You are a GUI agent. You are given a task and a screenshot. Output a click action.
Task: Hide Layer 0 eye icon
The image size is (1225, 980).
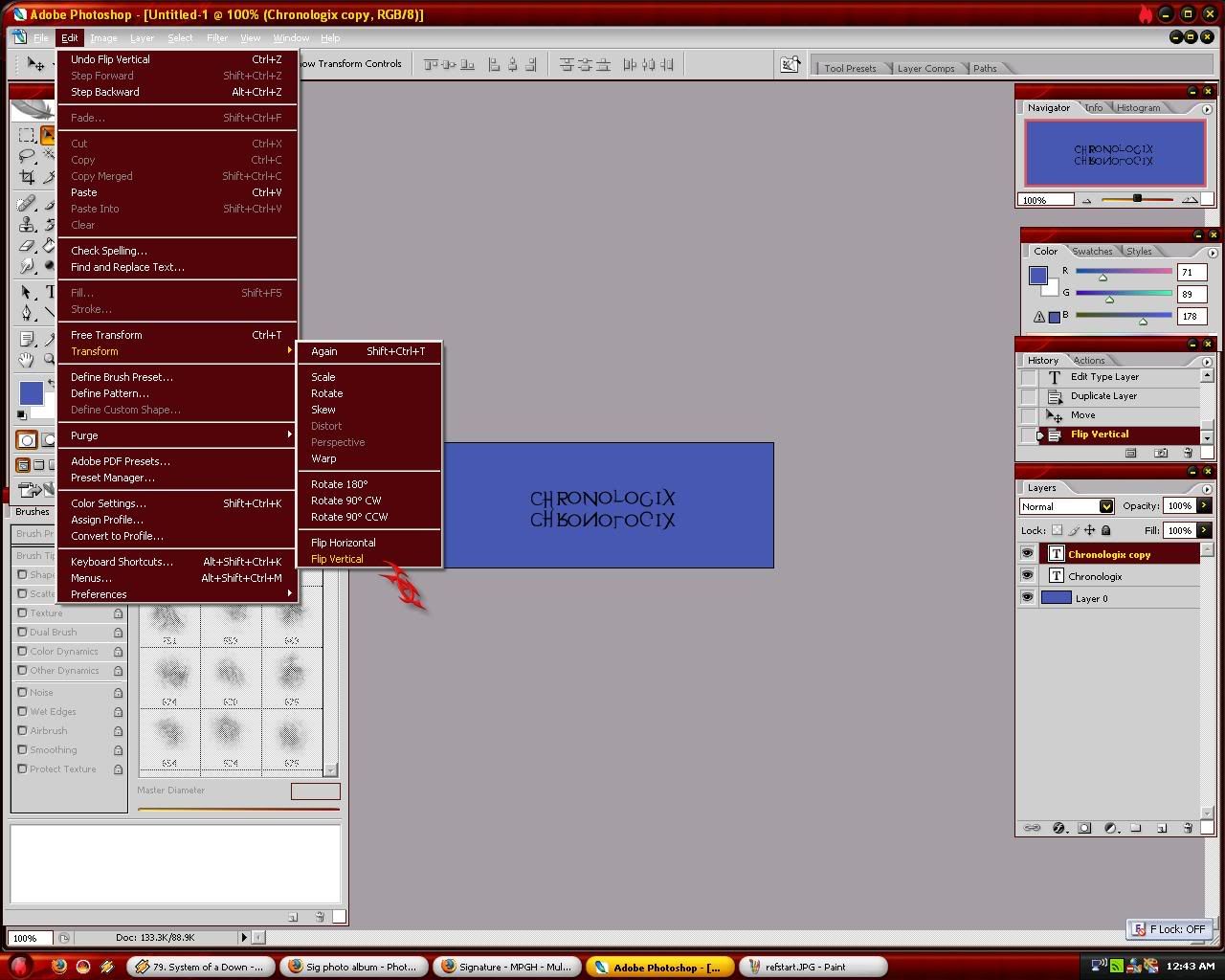coord(1027,598)
